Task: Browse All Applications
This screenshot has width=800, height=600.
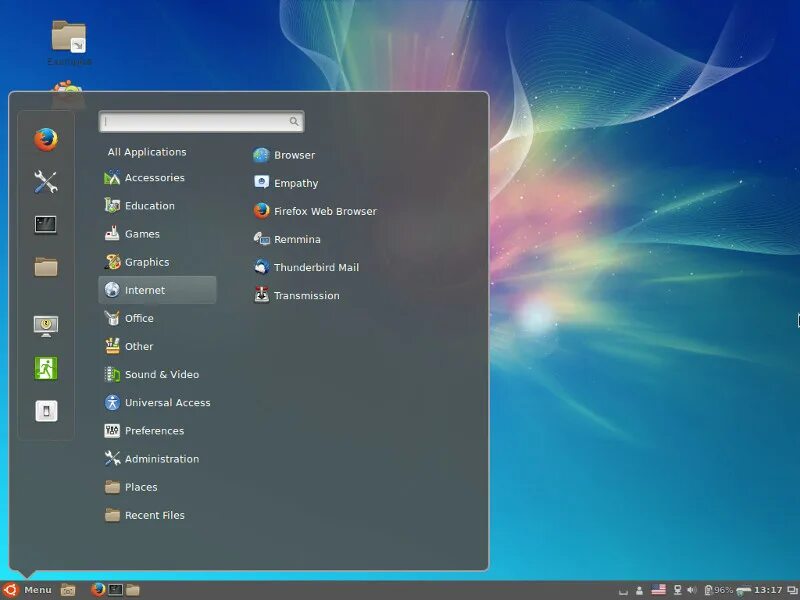Action: click(x=146, y=151)
